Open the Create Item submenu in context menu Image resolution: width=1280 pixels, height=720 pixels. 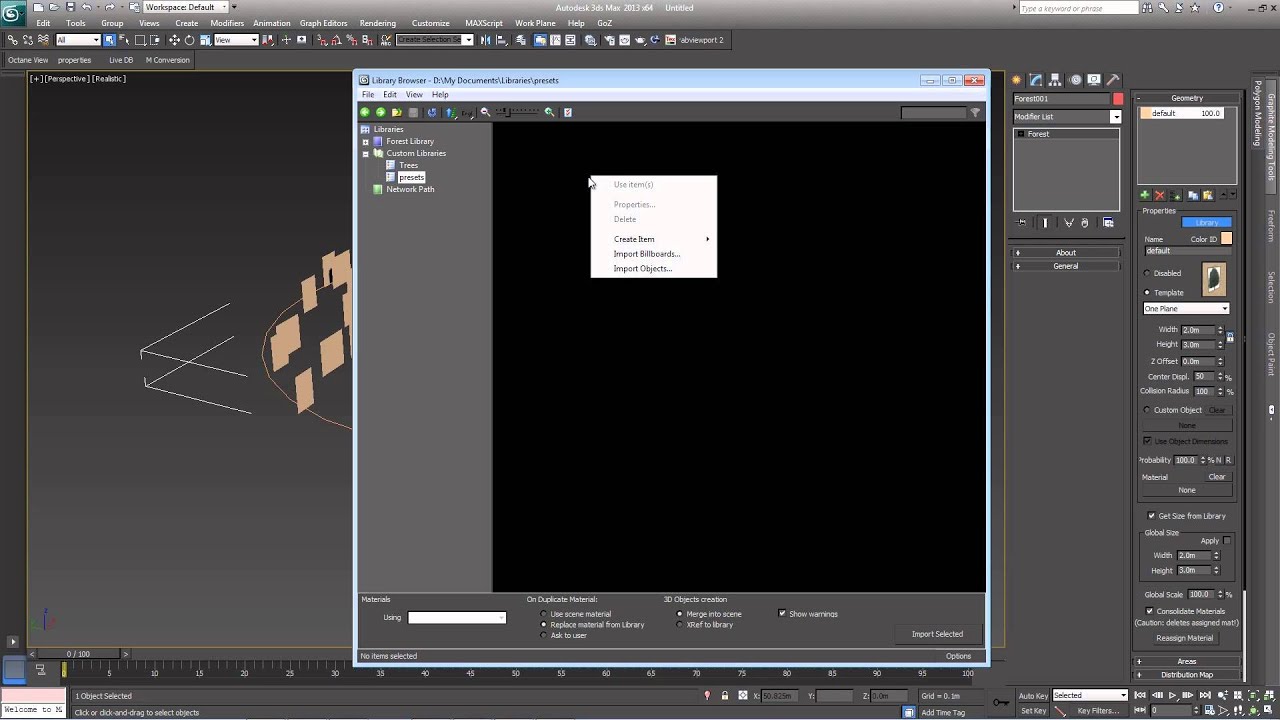pos(654,239)
